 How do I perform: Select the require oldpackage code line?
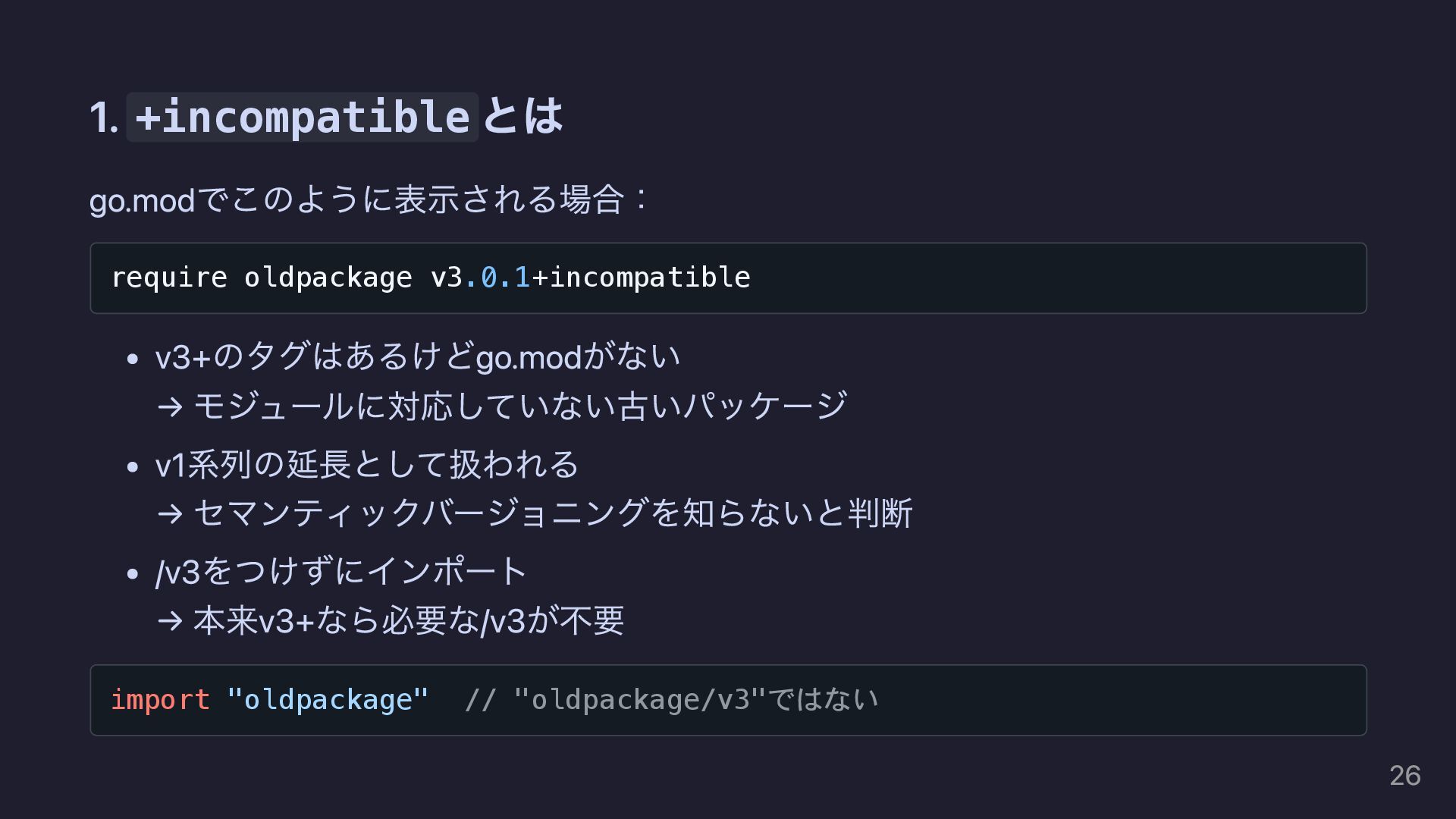click(431, 278)
